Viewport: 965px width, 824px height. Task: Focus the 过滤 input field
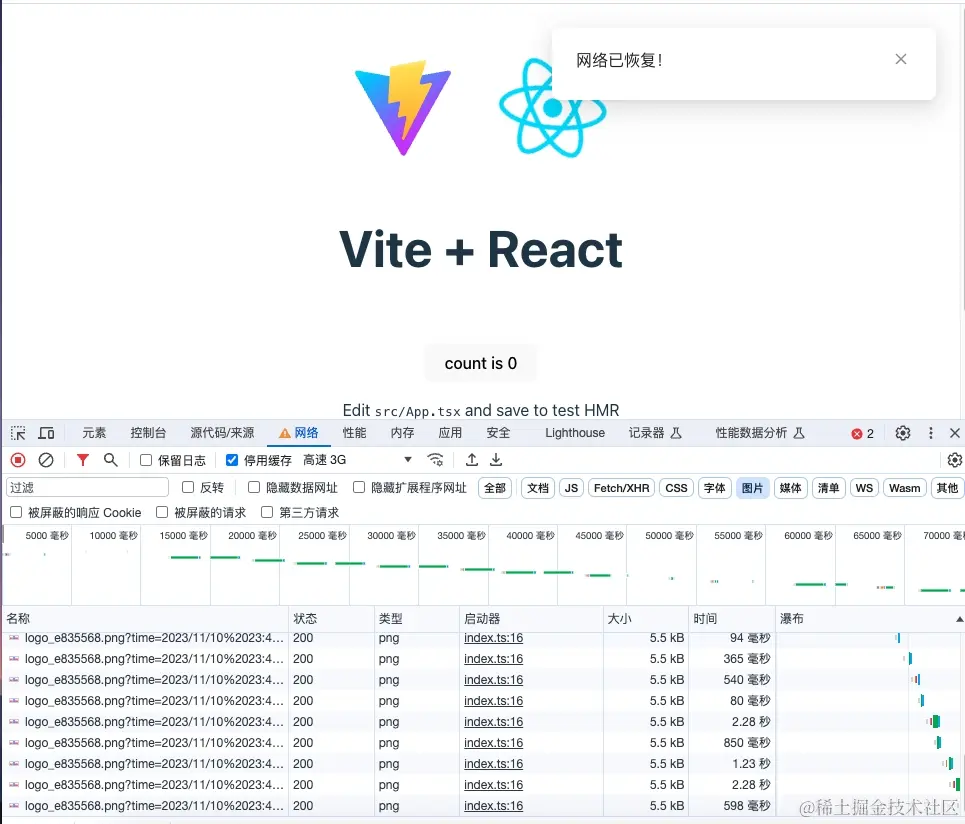[87, 487]
